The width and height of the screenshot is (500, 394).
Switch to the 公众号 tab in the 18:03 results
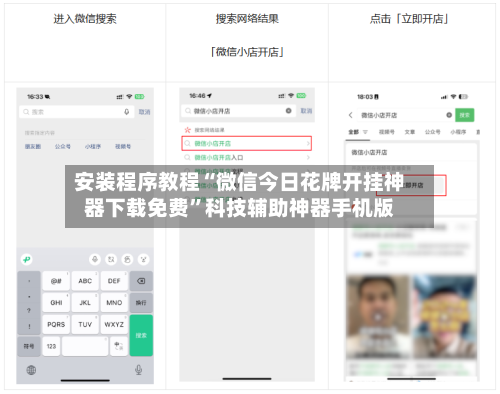click(x=432, y=132)
